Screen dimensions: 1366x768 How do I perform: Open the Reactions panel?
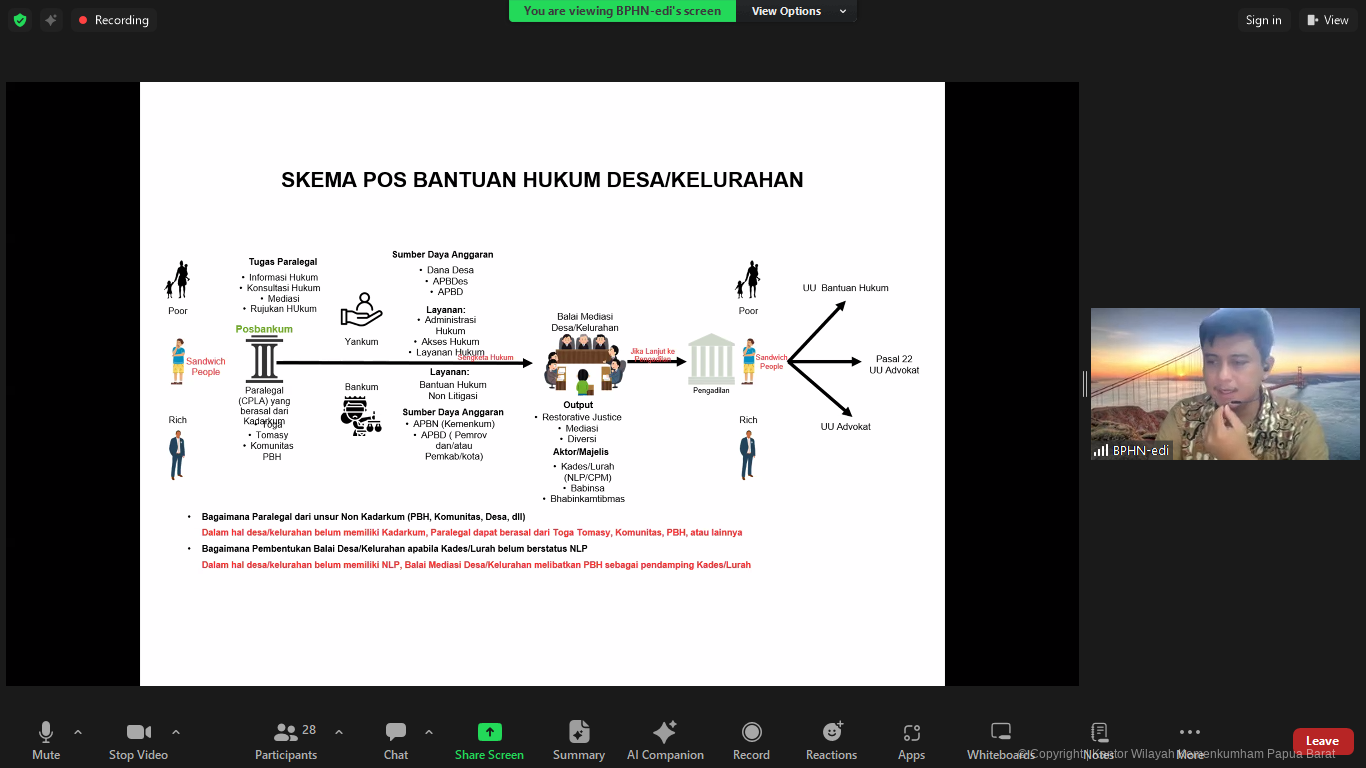(x=831, y=740)
